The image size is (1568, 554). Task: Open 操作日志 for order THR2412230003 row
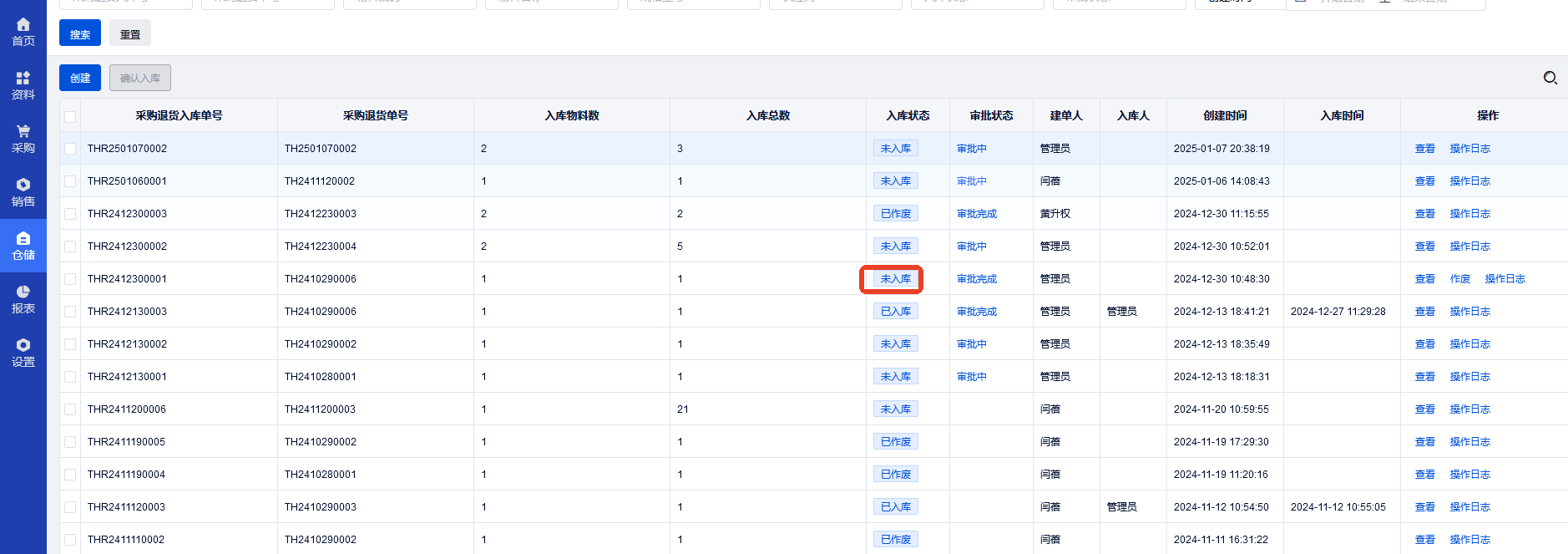click(x=1469, y=214)
